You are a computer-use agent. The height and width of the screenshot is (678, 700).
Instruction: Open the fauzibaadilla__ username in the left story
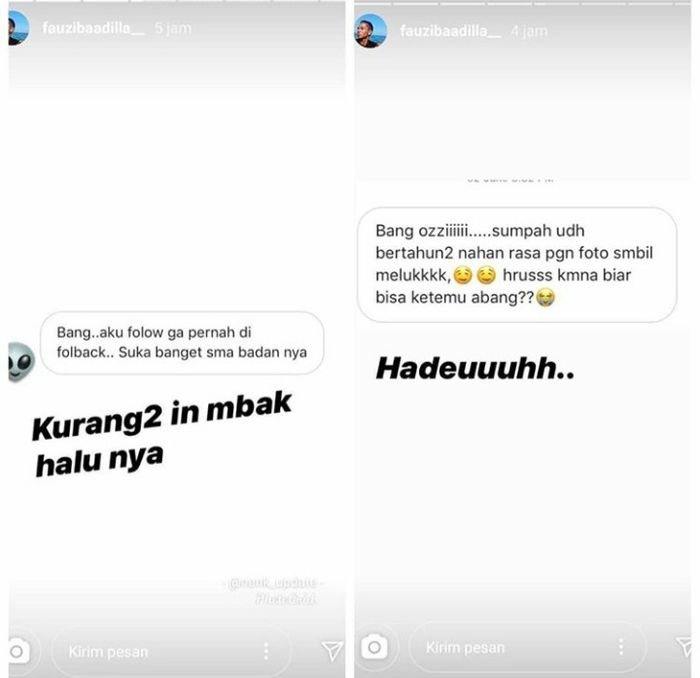tap(93, 28)
